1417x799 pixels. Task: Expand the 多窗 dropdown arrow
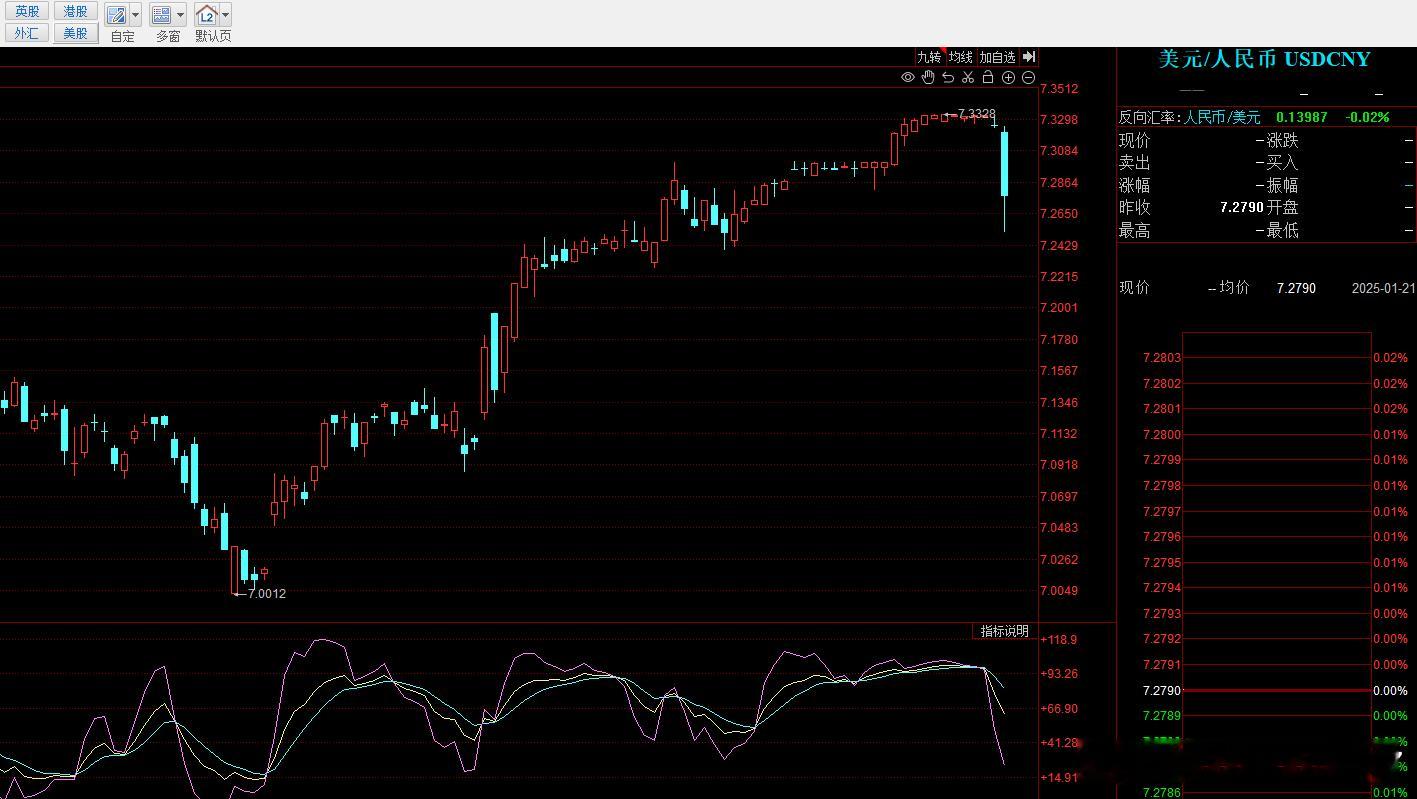[x=180, y=15]
